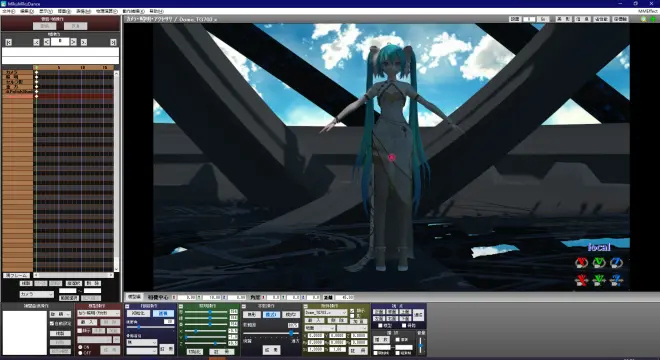The image size is (660, 360).
Task: Open the camera/light/accessory model dropdown
Action: click(x=98, y=313)
